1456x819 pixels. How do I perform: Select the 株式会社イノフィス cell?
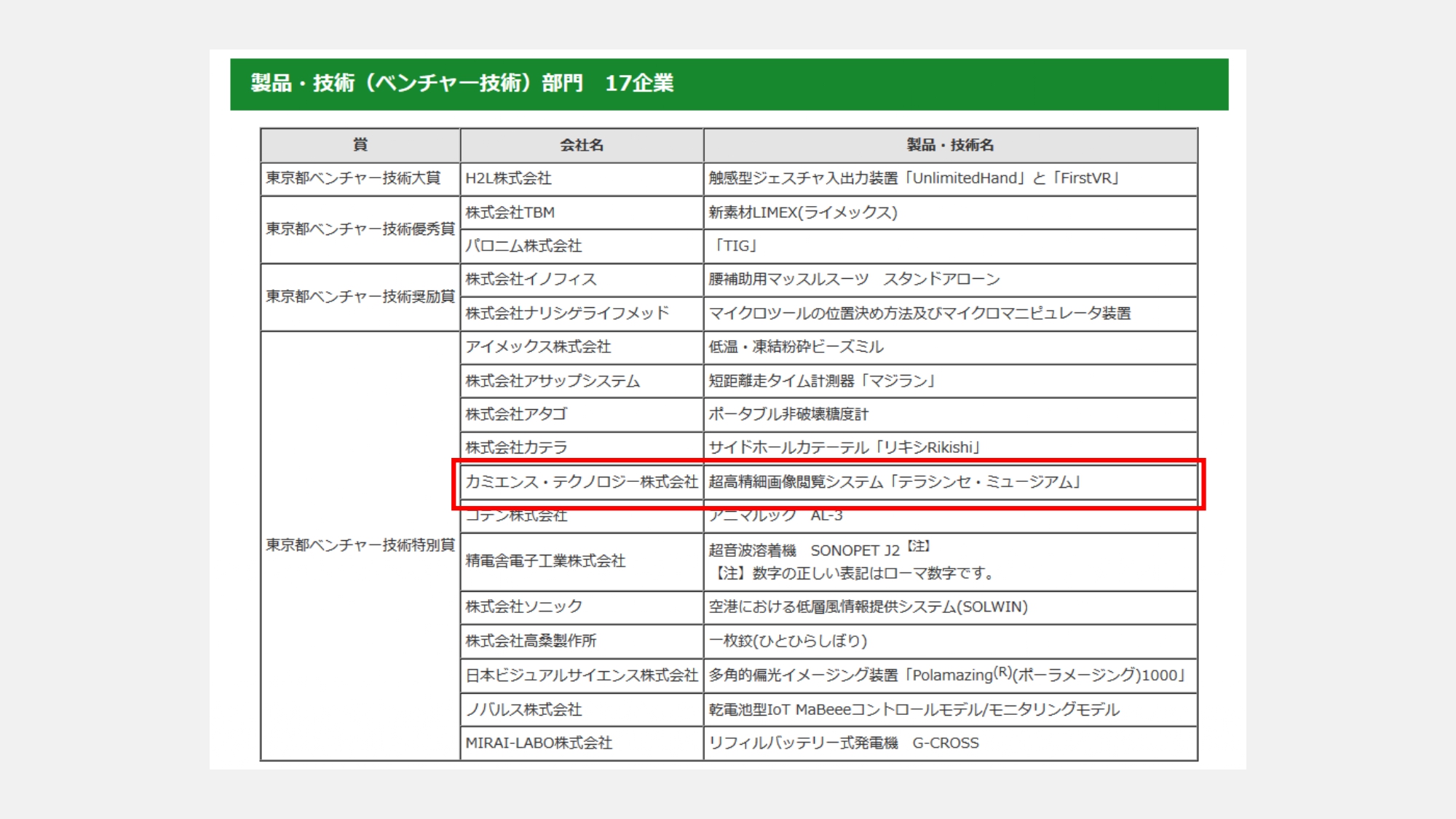pos(531,280)
